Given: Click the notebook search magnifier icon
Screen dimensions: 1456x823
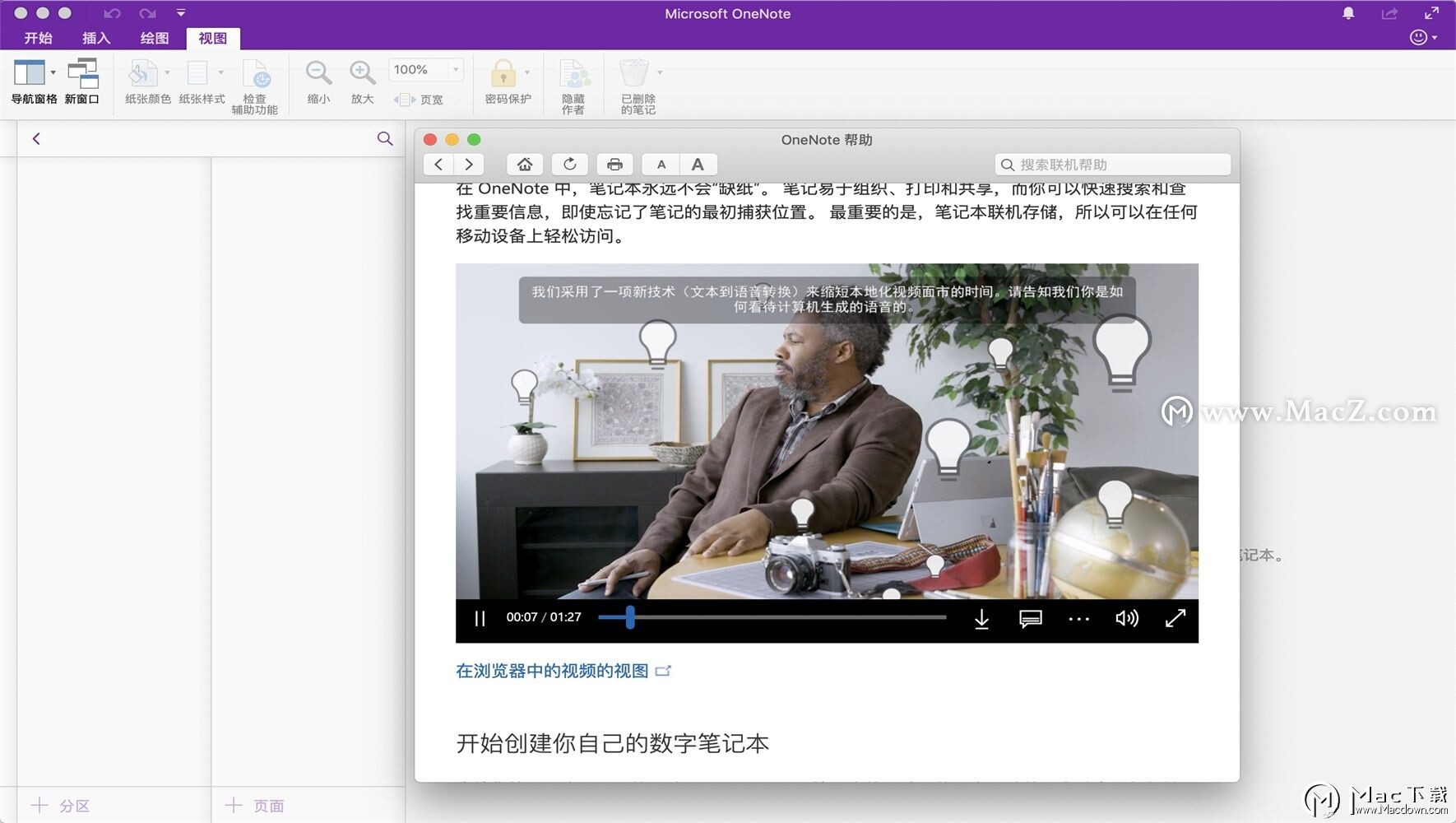Looking at the screenshot, I should click(x=384, y=138).
